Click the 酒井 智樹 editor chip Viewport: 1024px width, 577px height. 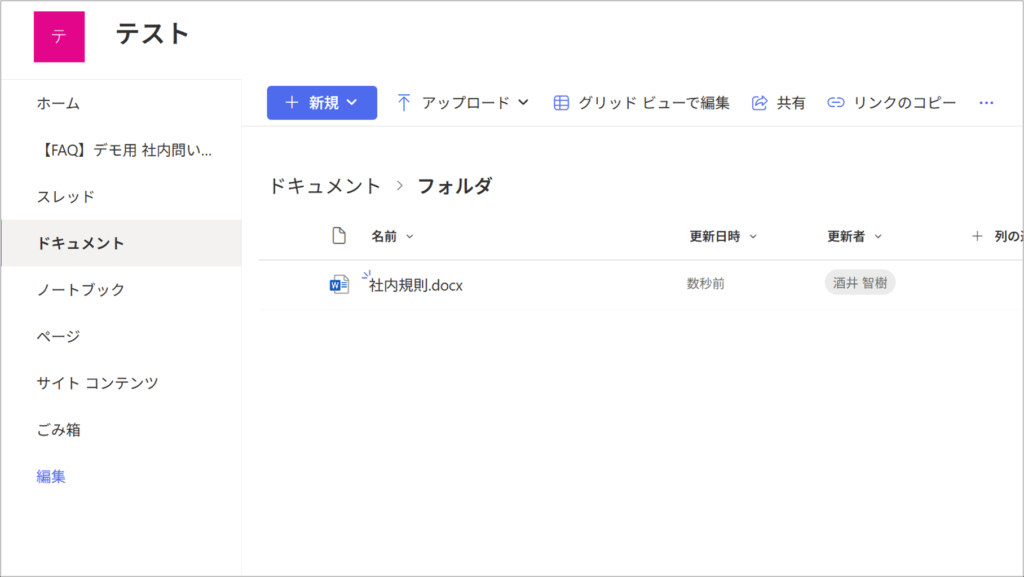859,283
